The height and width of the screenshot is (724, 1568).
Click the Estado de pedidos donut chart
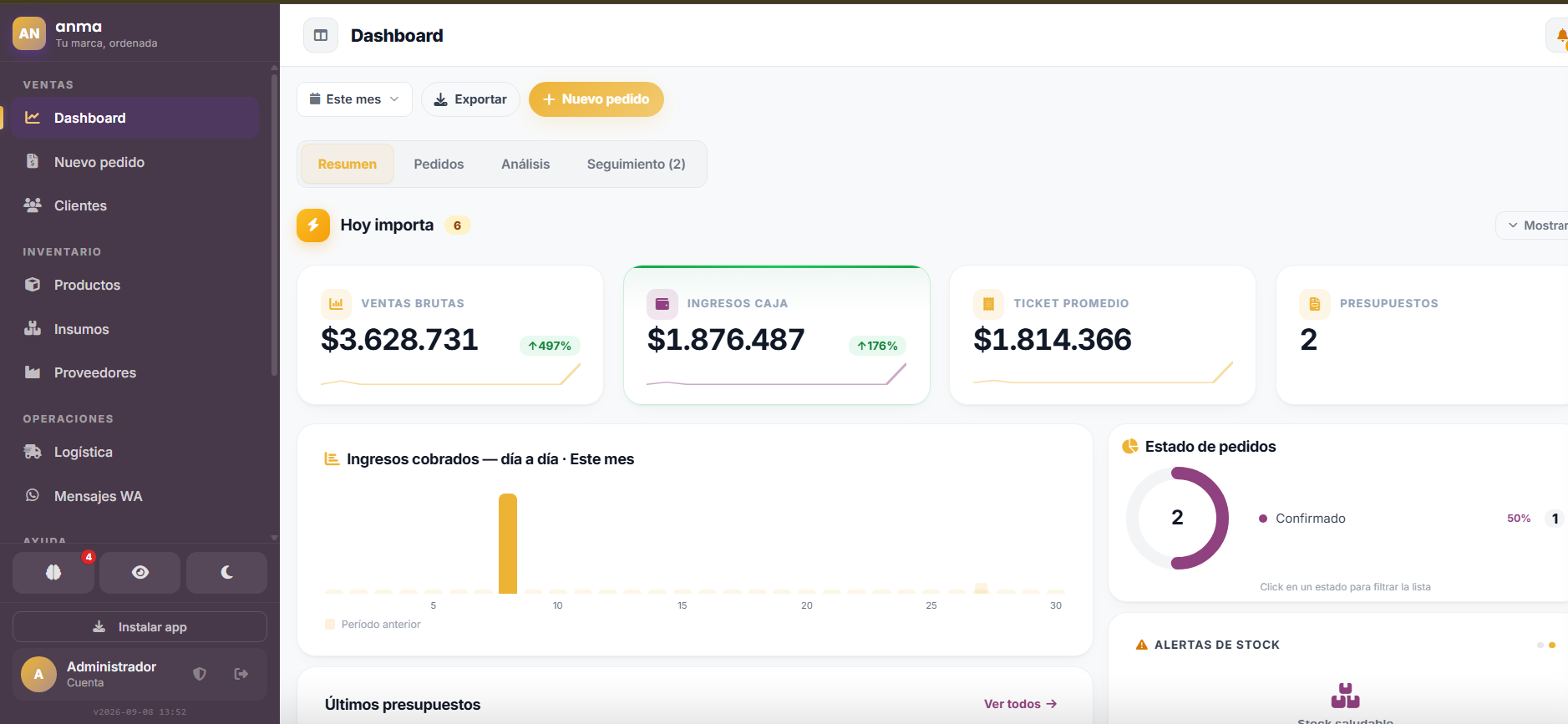(1177, 518)
